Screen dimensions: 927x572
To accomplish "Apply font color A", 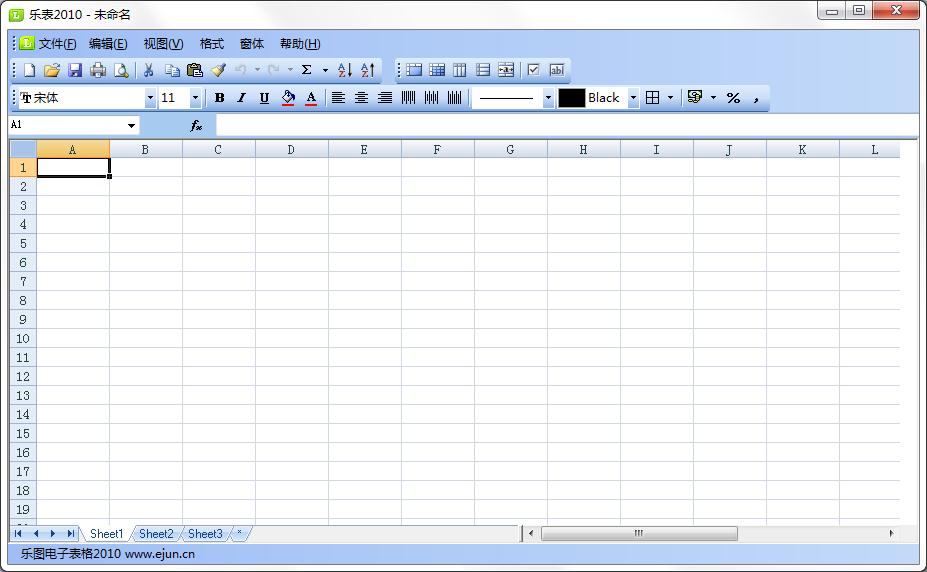I will (x=311, y=98).
